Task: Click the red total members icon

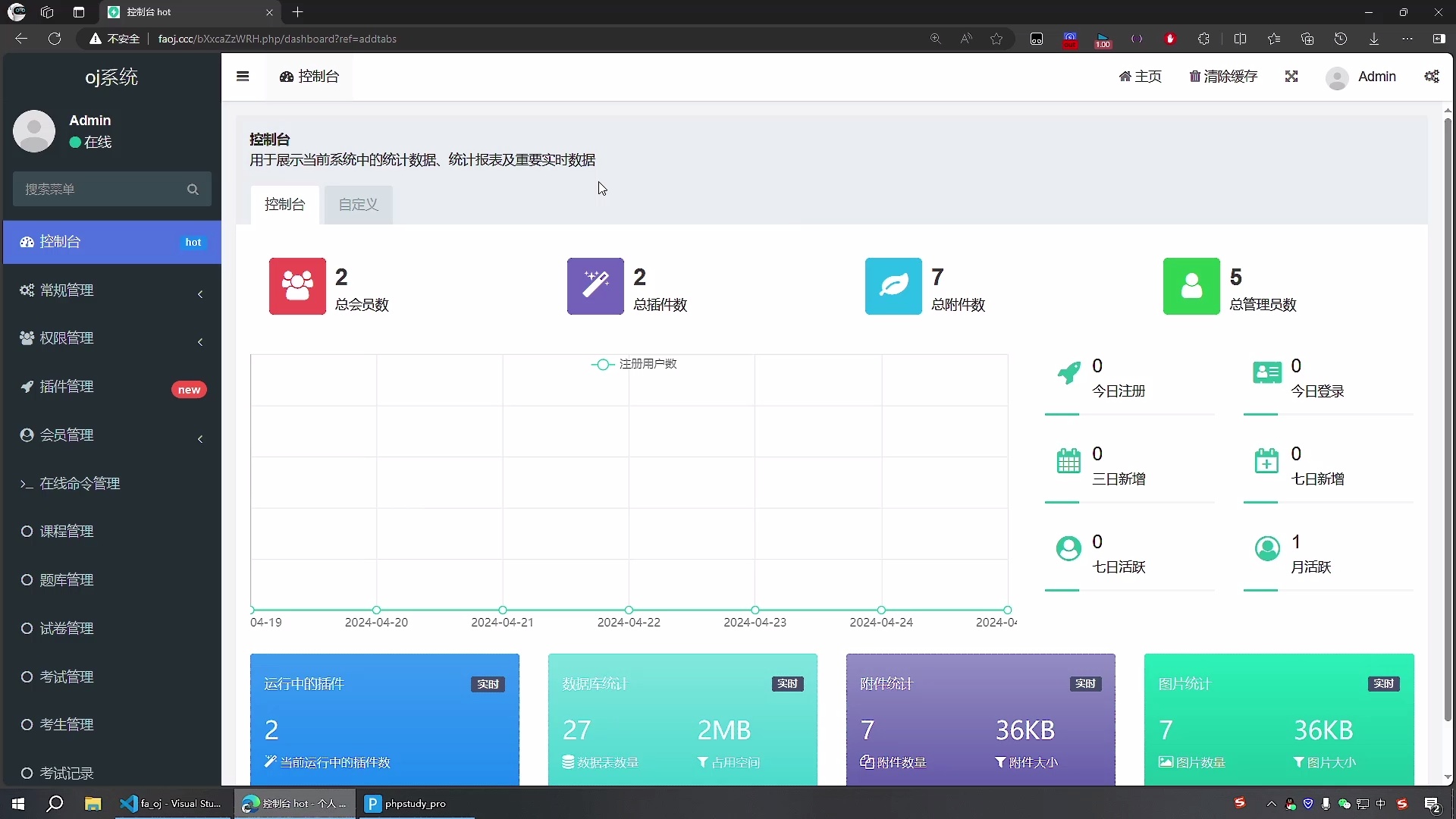Action: point(297,286)
